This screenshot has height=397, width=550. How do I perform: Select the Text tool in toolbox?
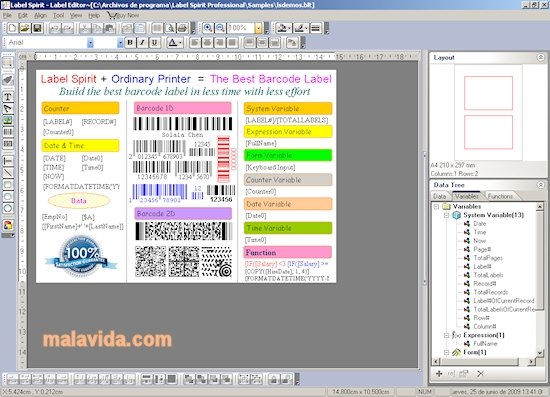point(8,96)
